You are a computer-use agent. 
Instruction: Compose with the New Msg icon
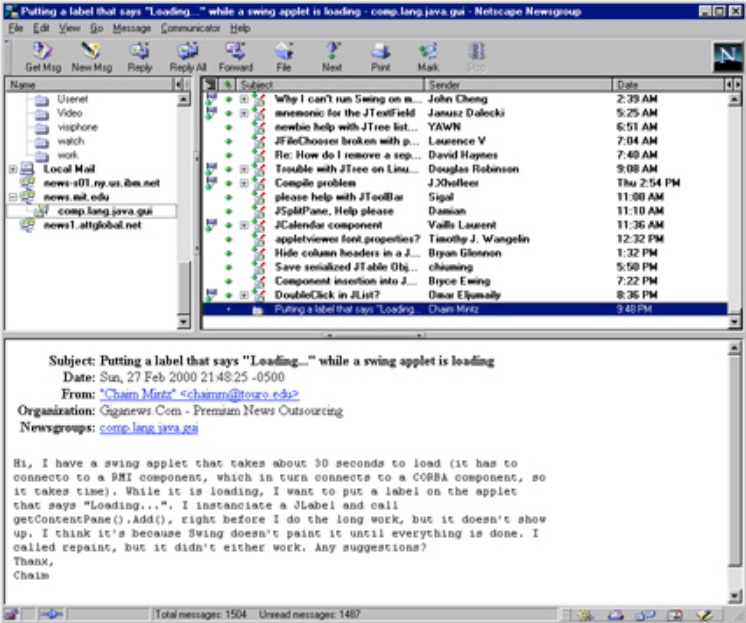(x=91, y=51)
